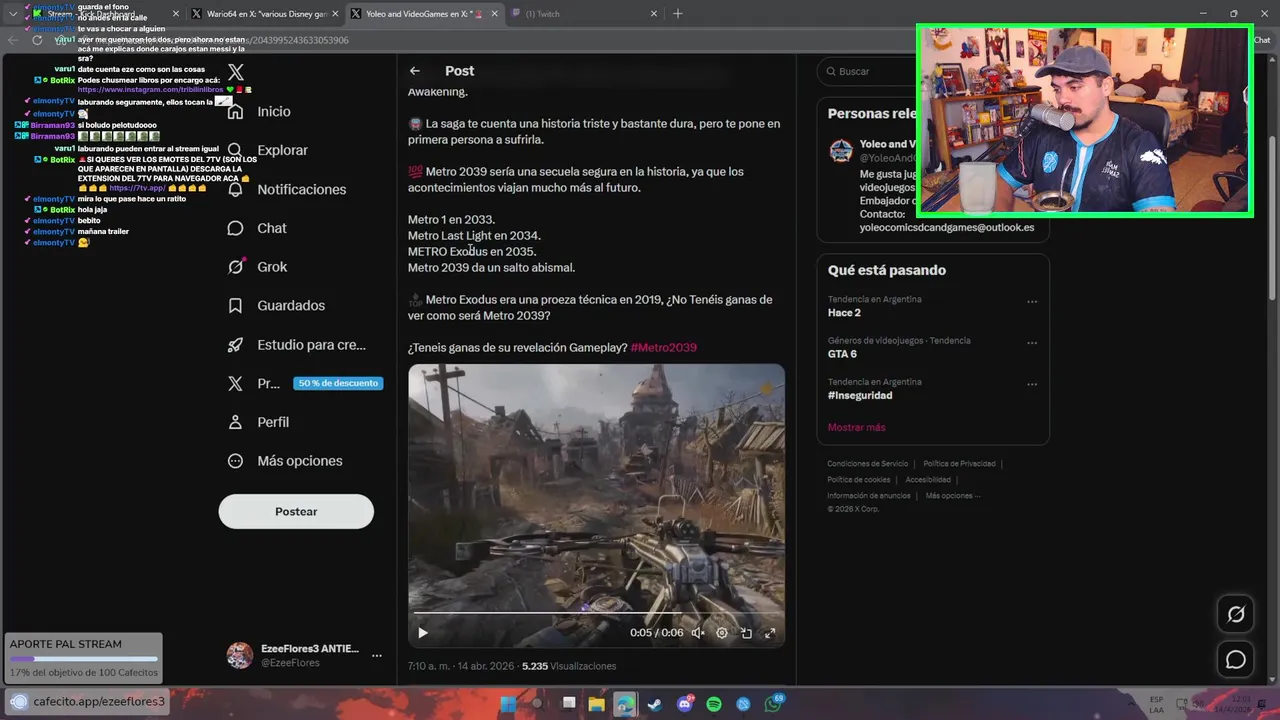The image size is (1280, 720).
Task: Click the Aporte Pal Stream progress bar
Action: pyautogui.click(x=83, y=659)
